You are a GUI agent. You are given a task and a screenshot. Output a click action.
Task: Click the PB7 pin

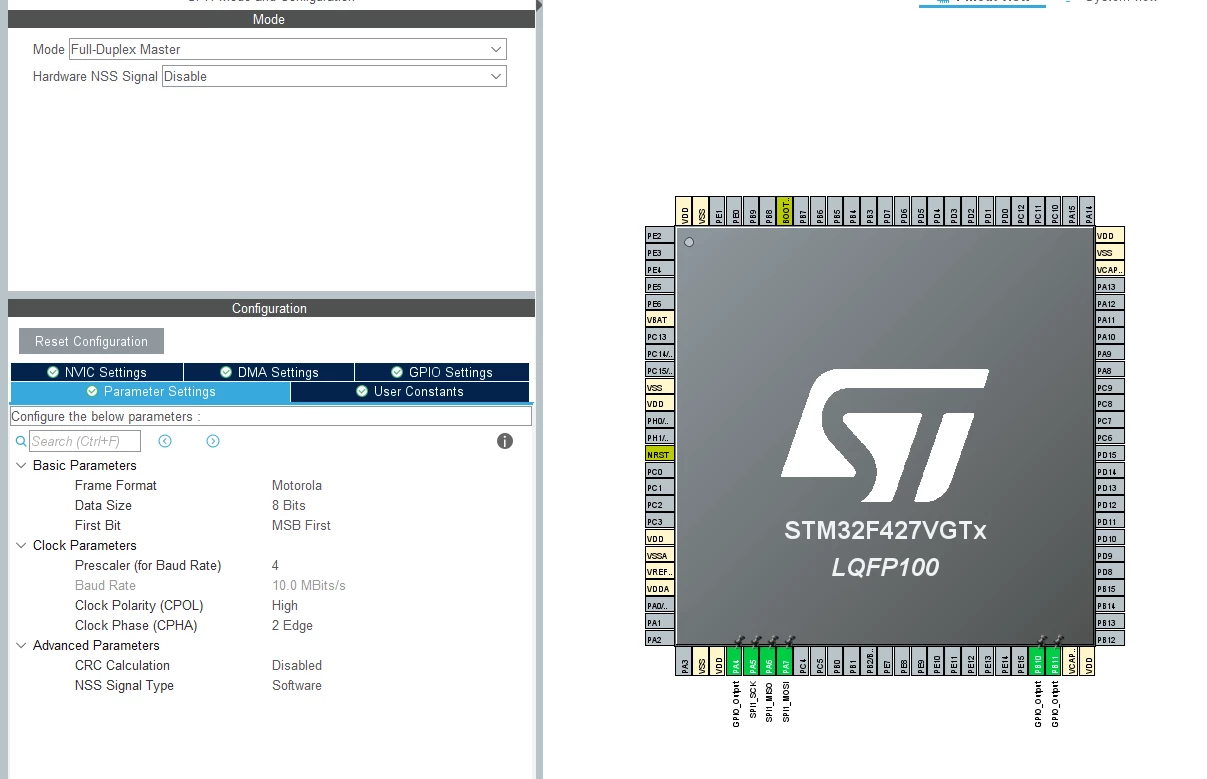coord(802,210)
